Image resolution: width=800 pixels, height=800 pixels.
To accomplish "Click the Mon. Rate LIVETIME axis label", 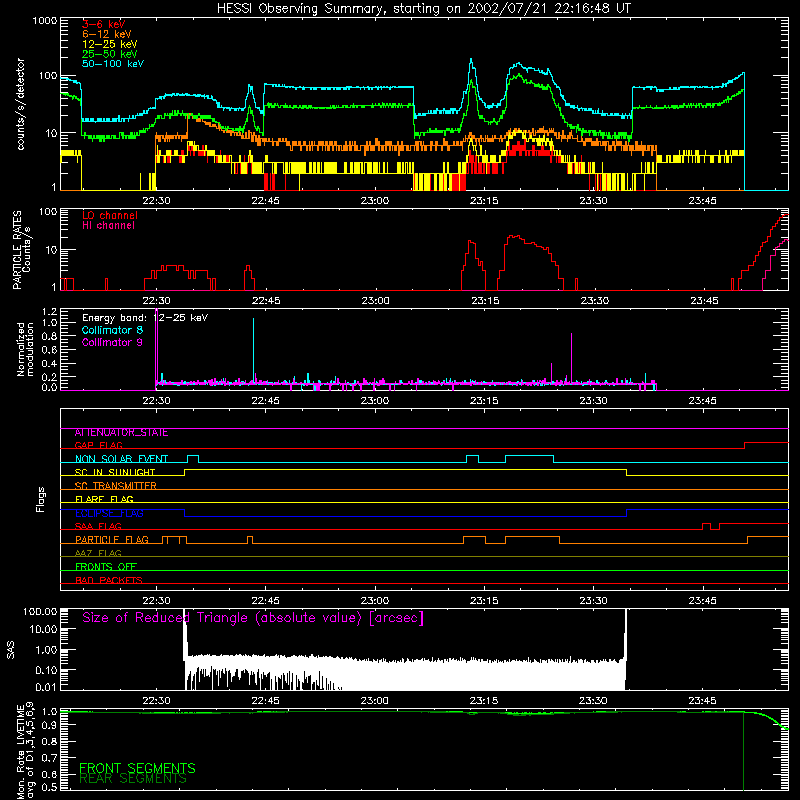I will 25,751.
